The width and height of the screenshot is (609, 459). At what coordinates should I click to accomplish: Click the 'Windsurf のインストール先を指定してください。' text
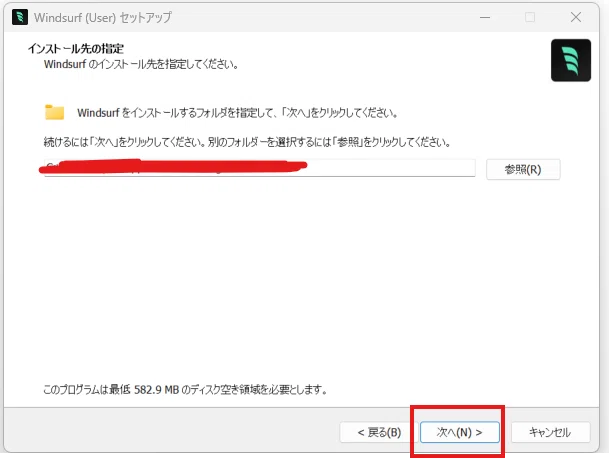(x=141, y=64)
